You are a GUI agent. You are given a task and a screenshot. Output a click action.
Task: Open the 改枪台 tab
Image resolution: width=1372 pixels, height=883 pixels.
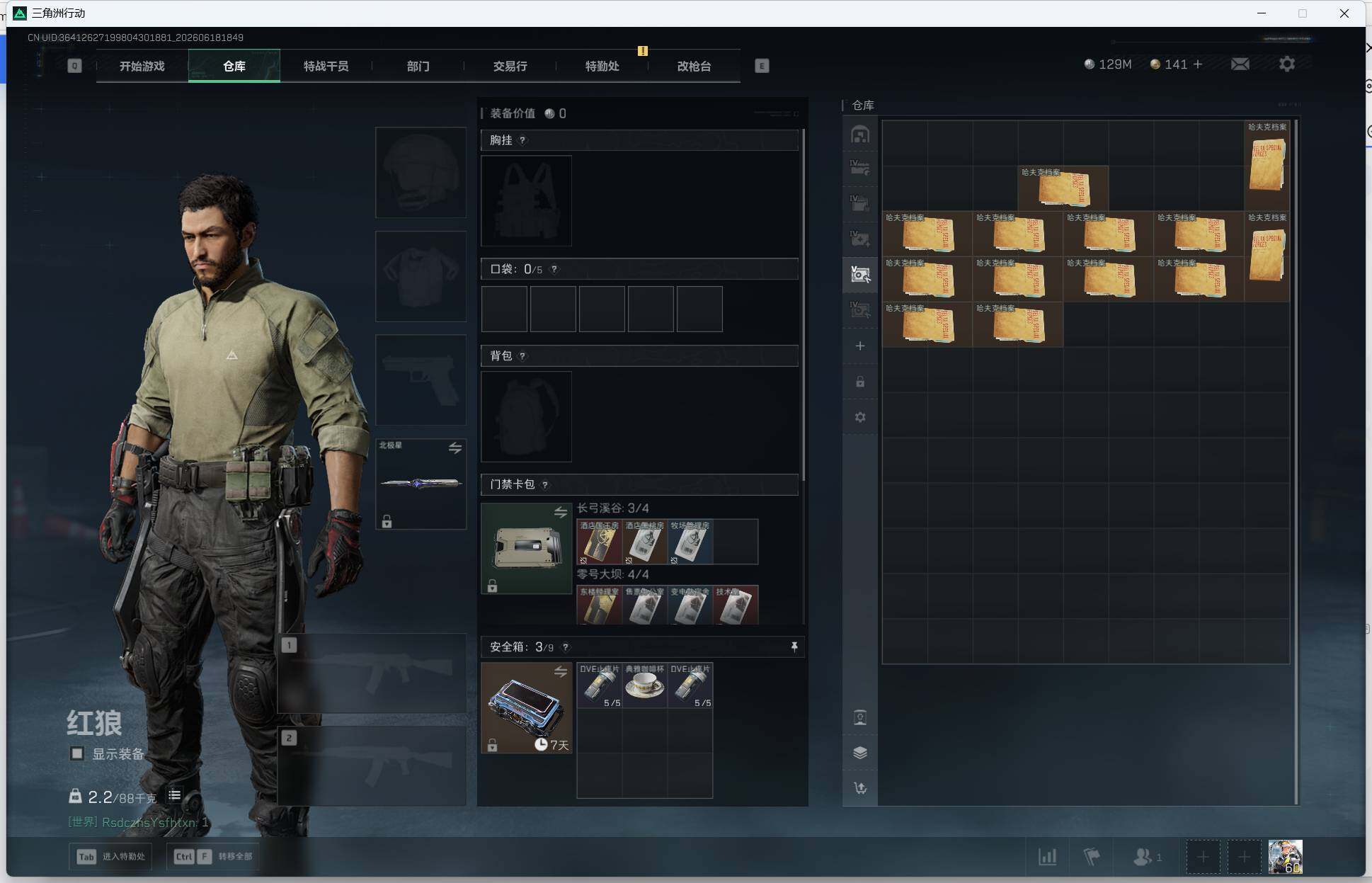694,66
